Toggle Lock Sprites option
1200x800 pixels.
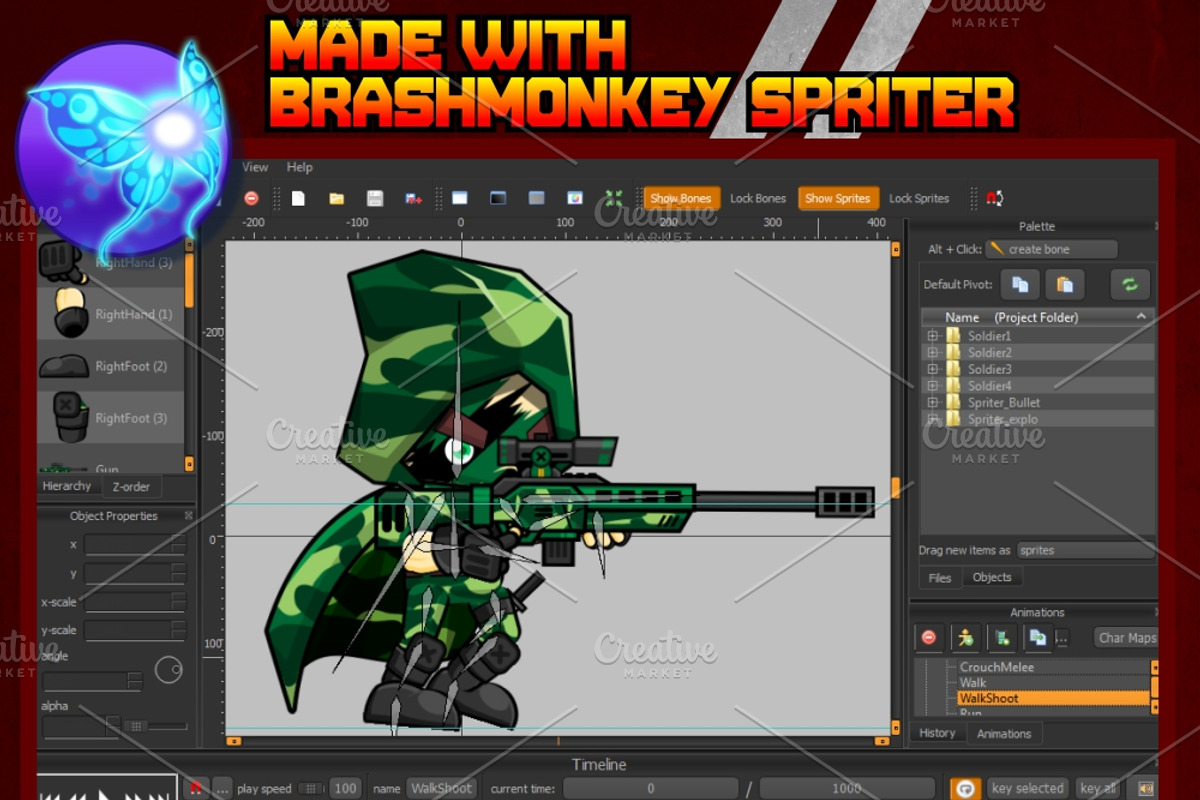coord(919,198)
